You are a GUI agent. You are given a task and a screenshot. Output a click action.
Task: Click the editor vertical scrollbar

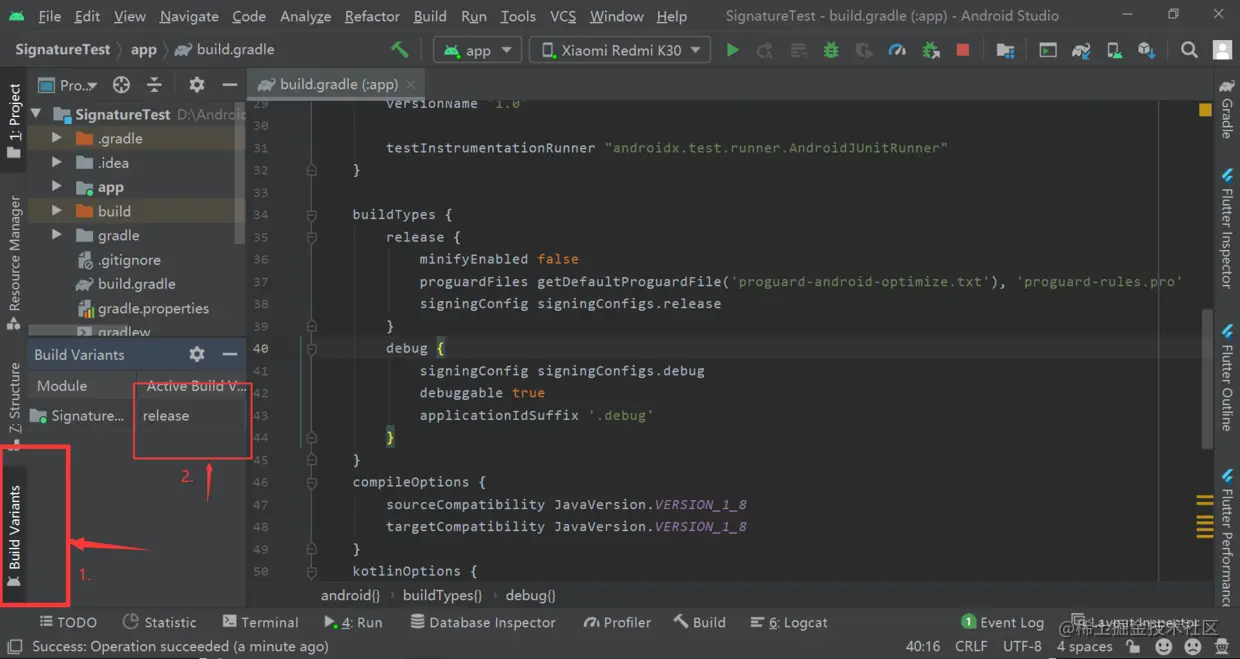pos(1209,380)
